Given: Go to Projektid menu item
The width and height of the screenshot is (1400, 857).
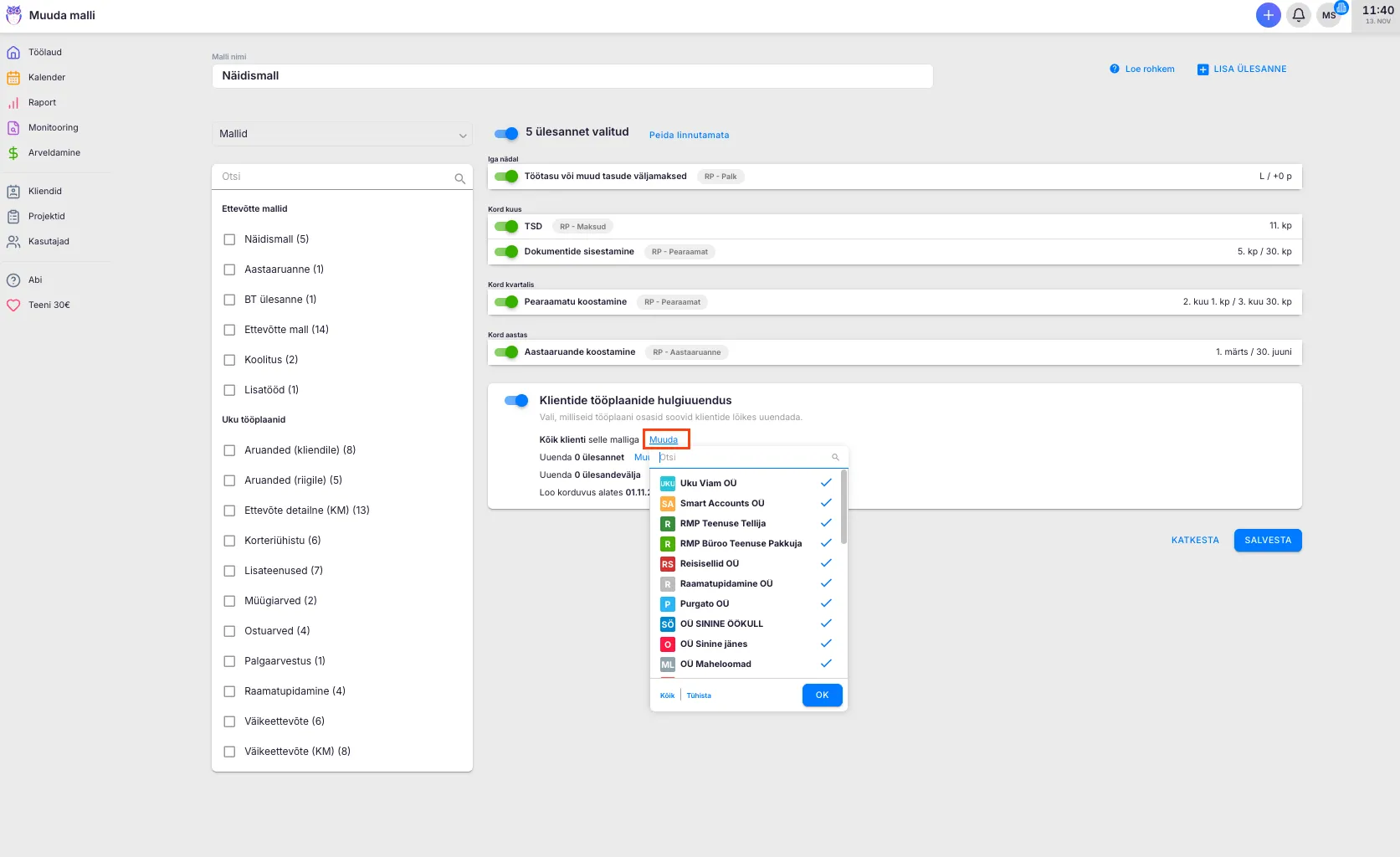Looking at the screenshot, I should (46, 216).
